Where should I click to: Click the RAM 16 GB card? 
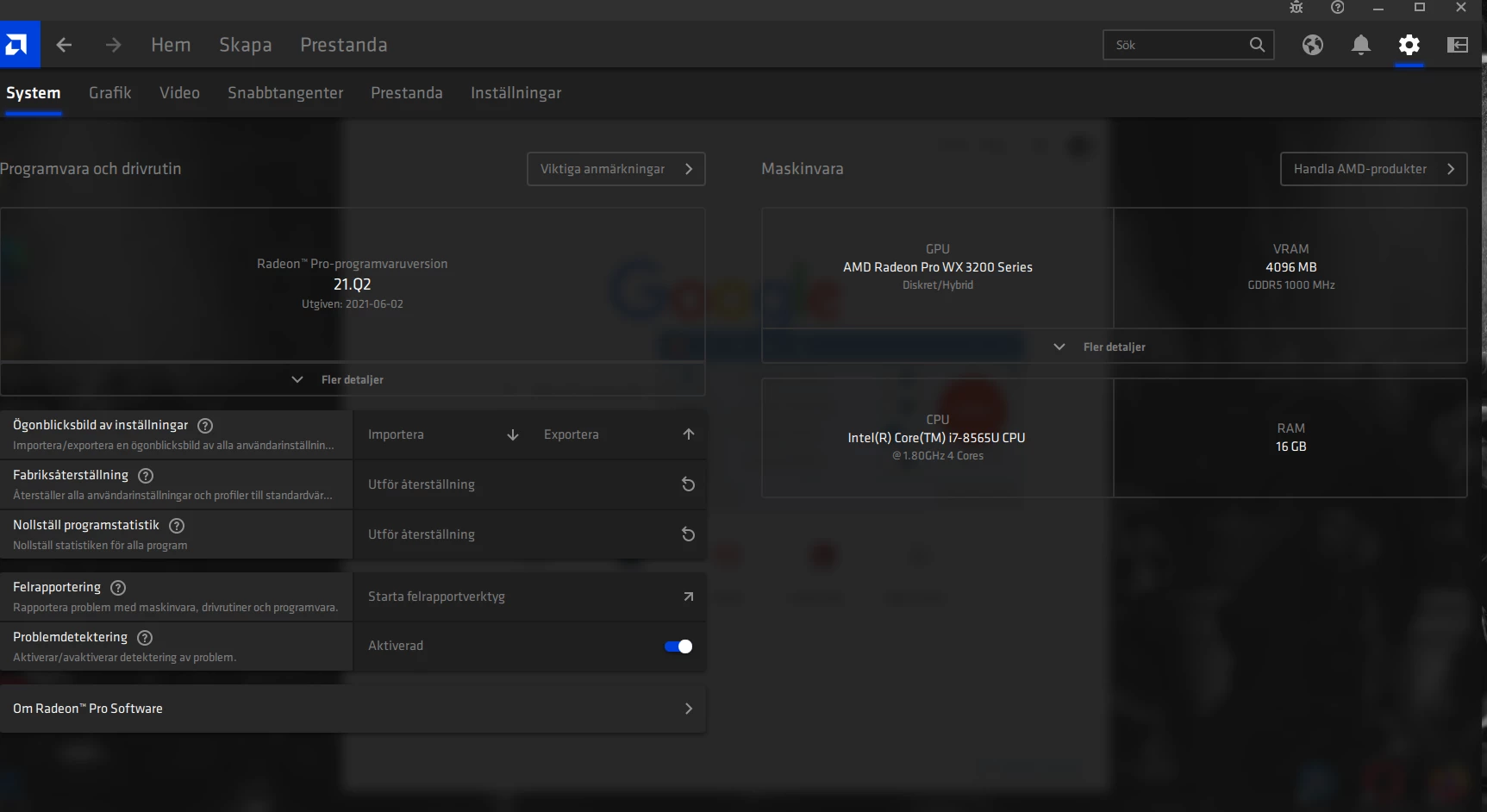point(1290,438)
